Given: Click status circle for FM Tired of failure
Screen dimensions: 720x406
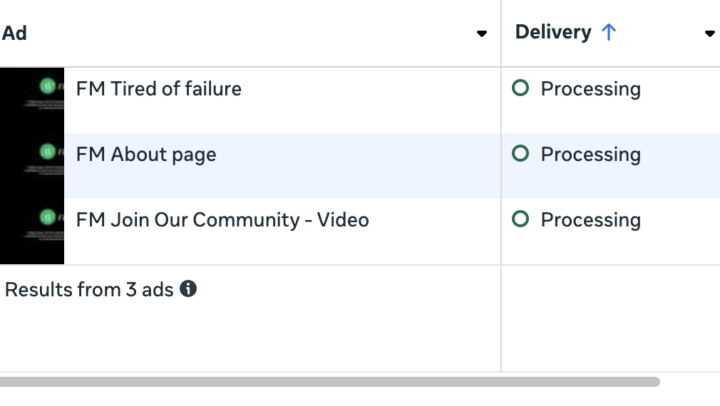Looking at the screenshot, I should (x=519, y=88).
